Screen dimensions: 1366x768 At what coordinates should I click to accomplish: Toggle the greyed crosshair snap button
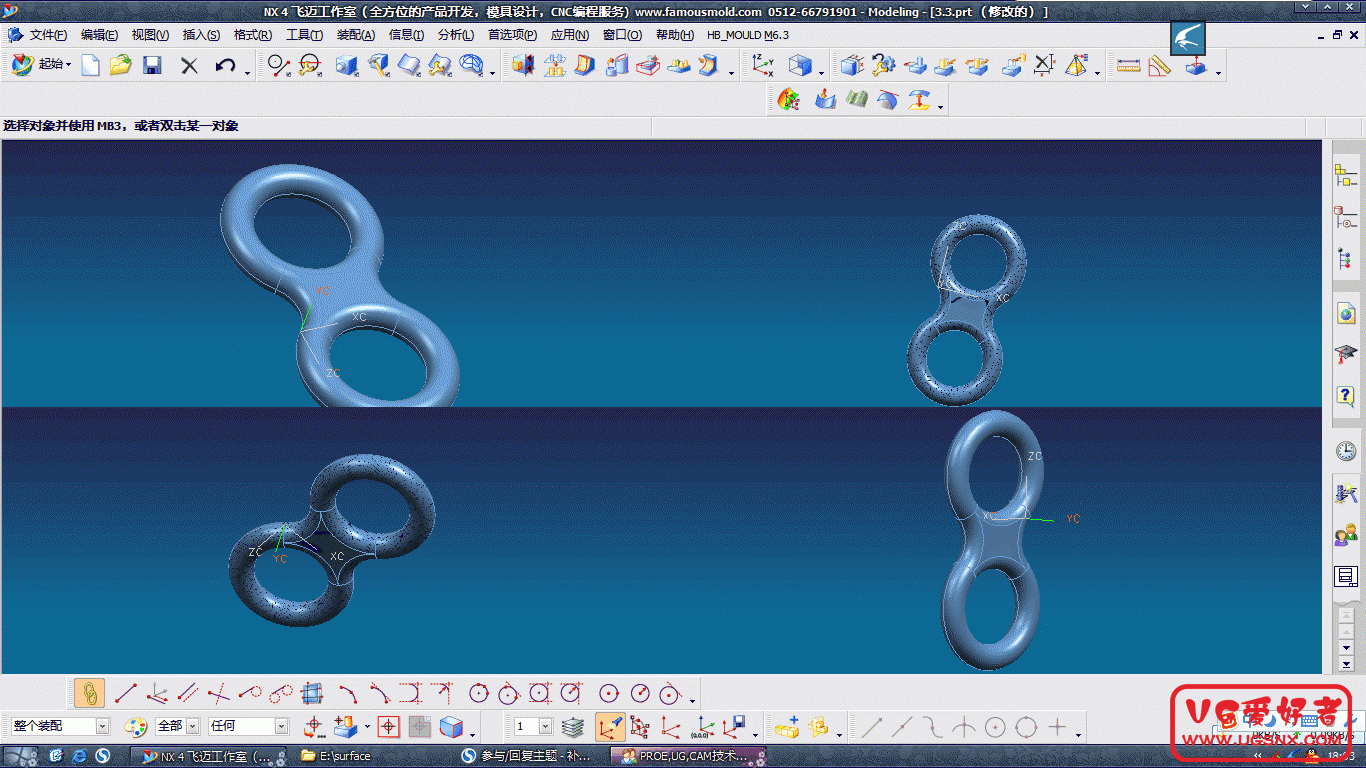(420, 727)
